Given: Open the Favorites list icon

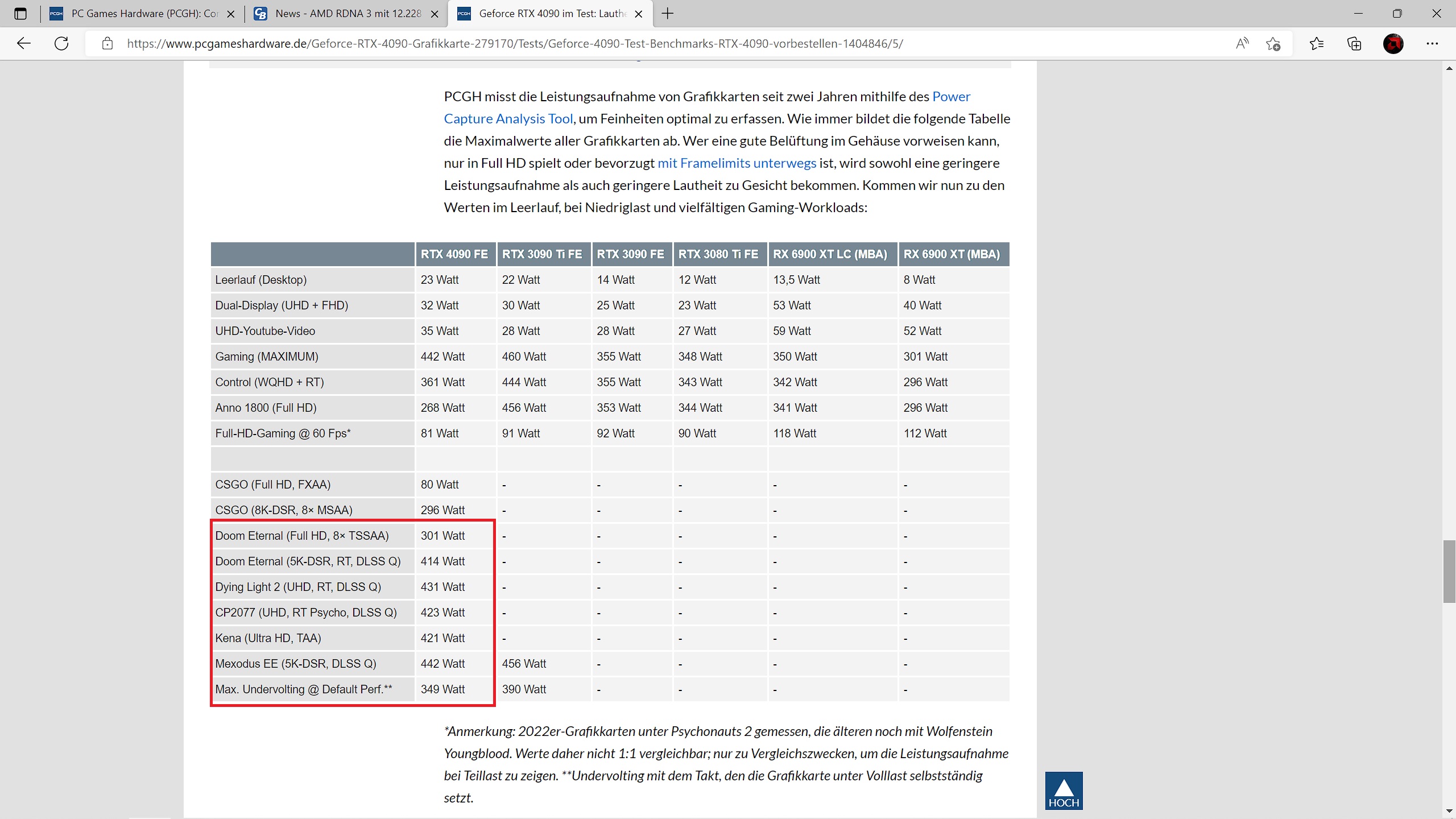Looking at the screenshot, I should click(1316, 44).
